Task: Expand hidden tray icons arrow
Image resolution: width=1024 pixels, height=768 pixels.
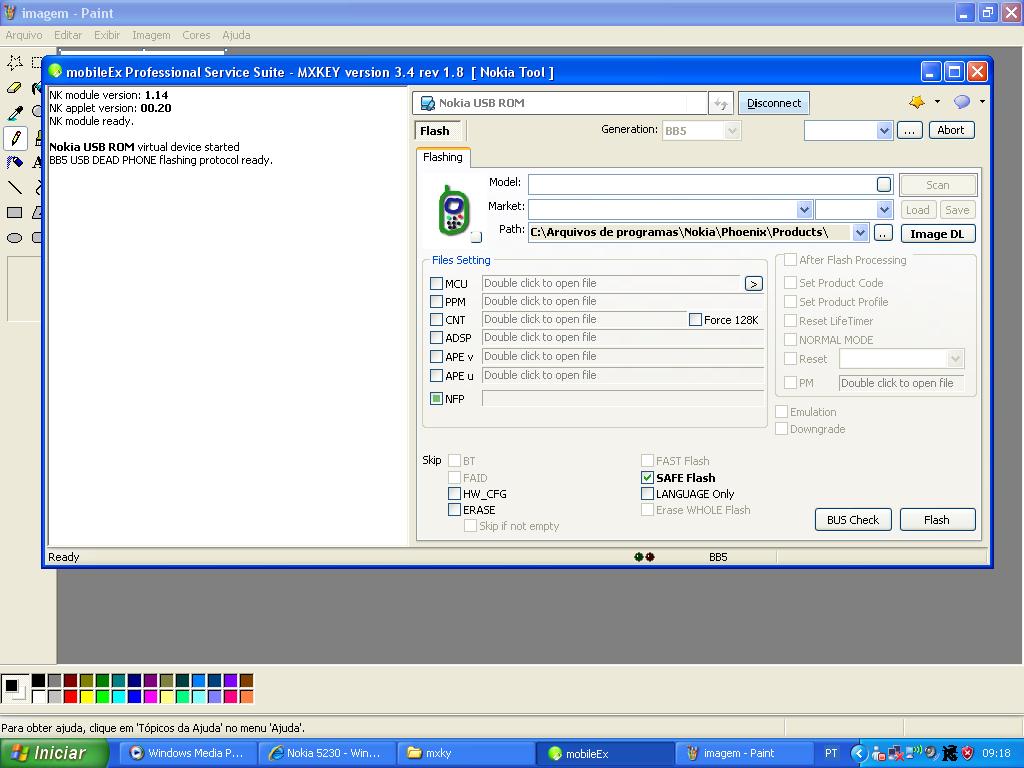Action: click(859, 753)
